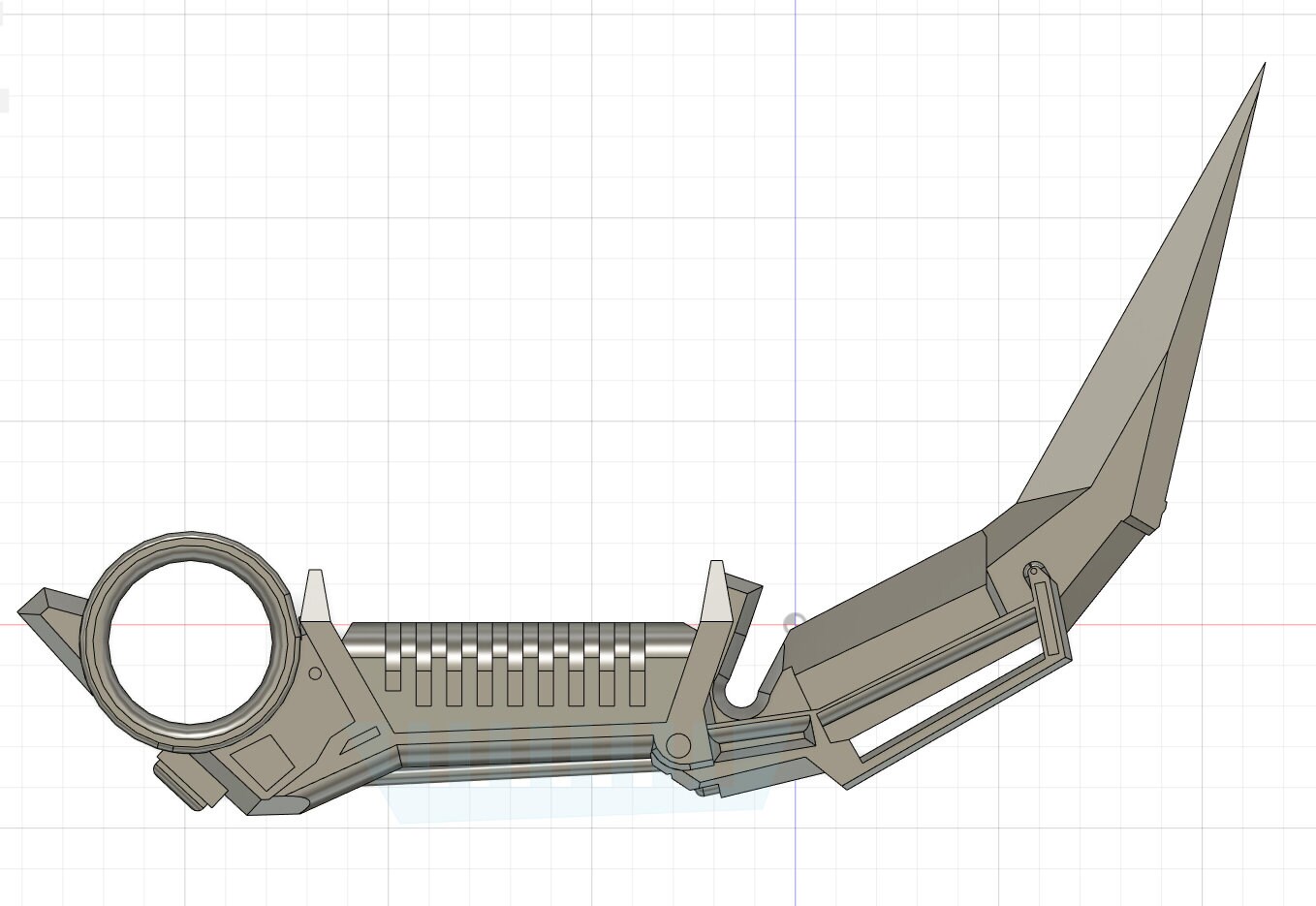Click the blue vertical axis line
The width and height of the screenshot is (1316, 906).
click(795, 291)
